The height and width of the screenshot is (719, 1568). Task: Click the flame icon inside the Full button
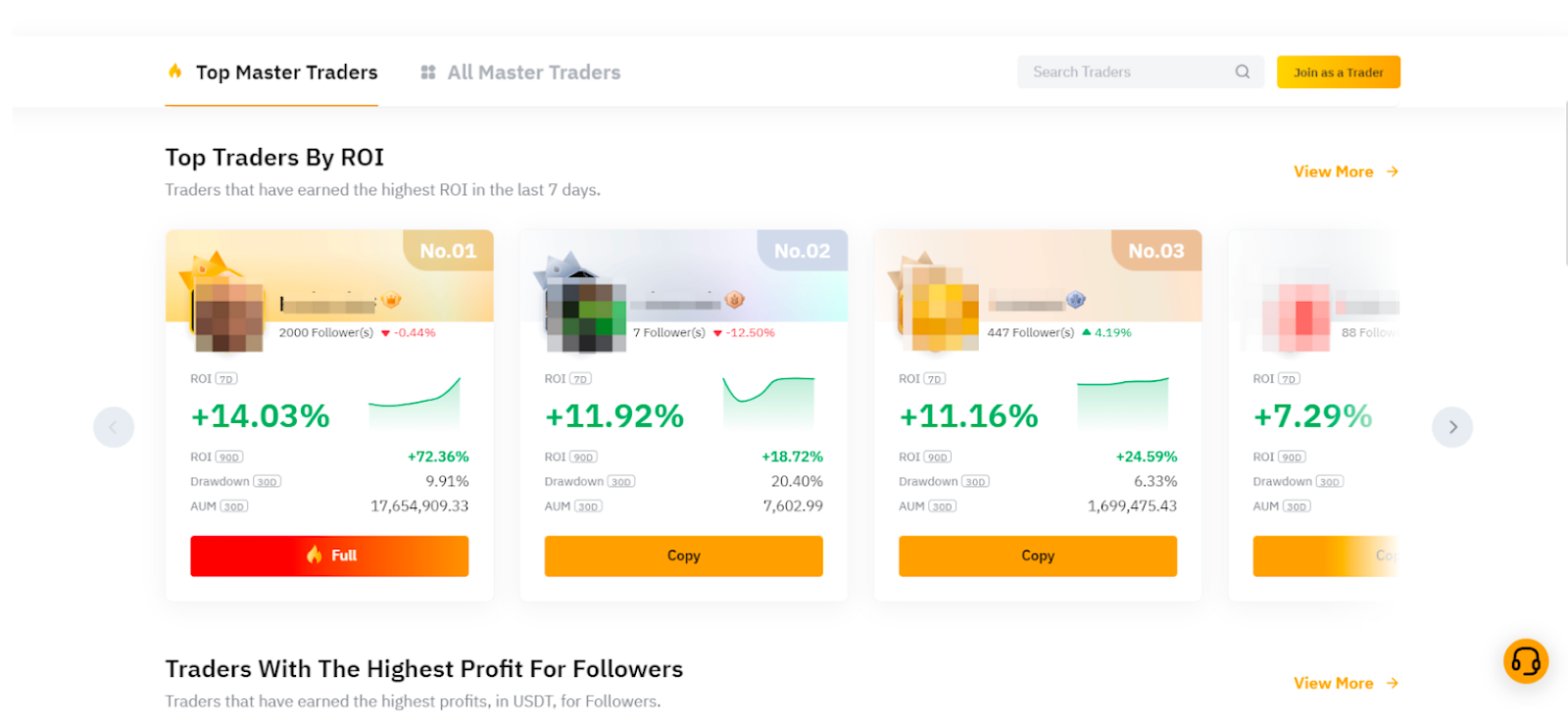coord(316,555)
